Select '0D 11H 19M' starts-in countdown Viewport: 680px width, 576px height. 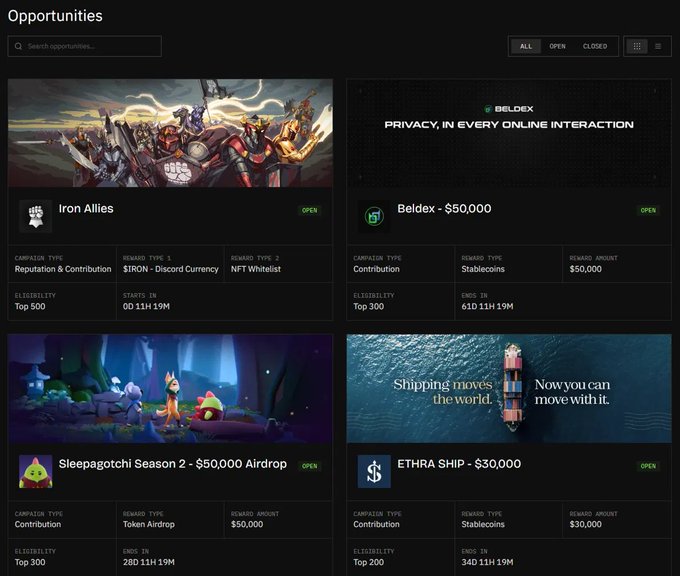[x=146, y=306]
